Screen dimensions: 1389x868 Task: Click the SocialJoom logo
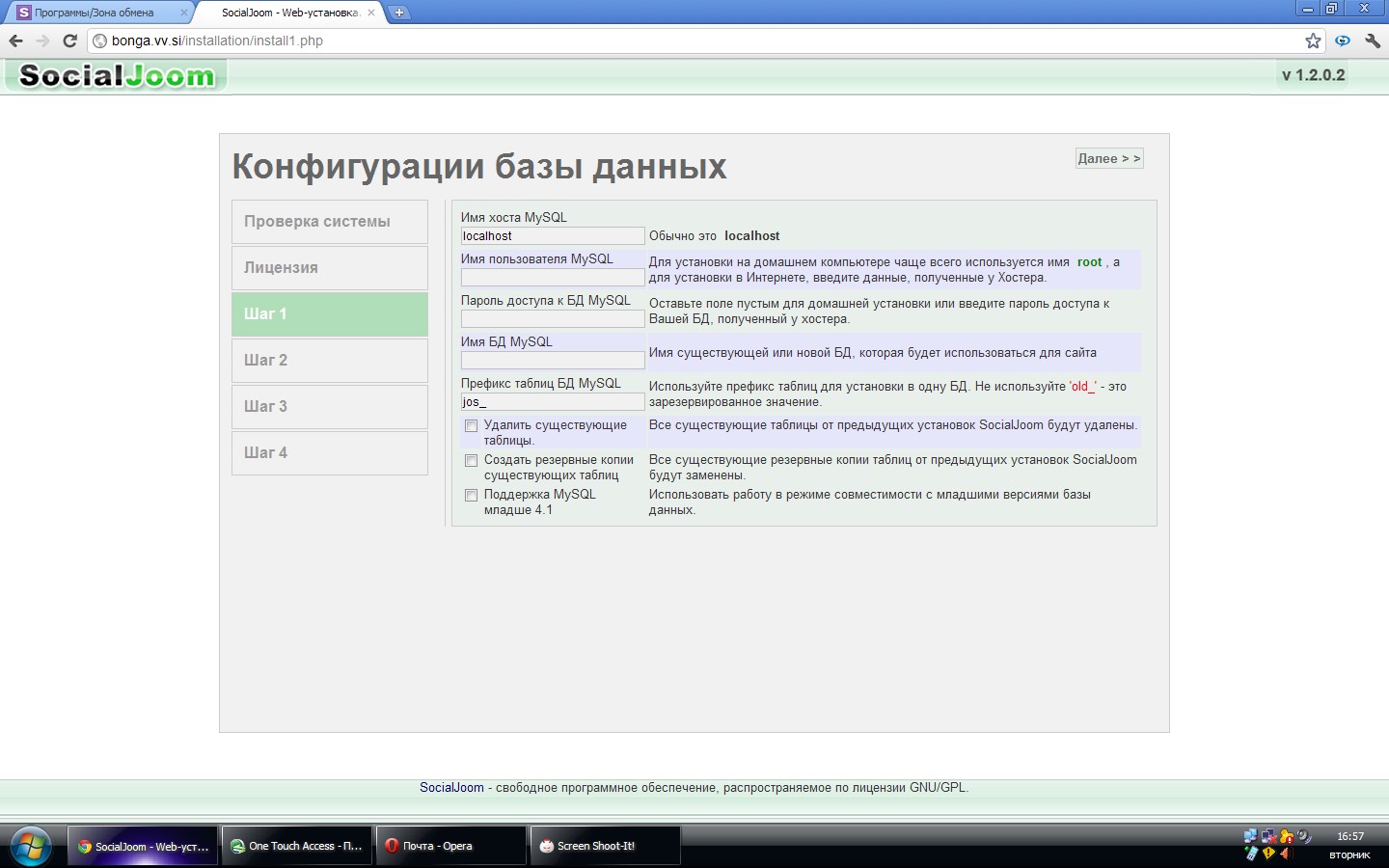coord(117,75)
